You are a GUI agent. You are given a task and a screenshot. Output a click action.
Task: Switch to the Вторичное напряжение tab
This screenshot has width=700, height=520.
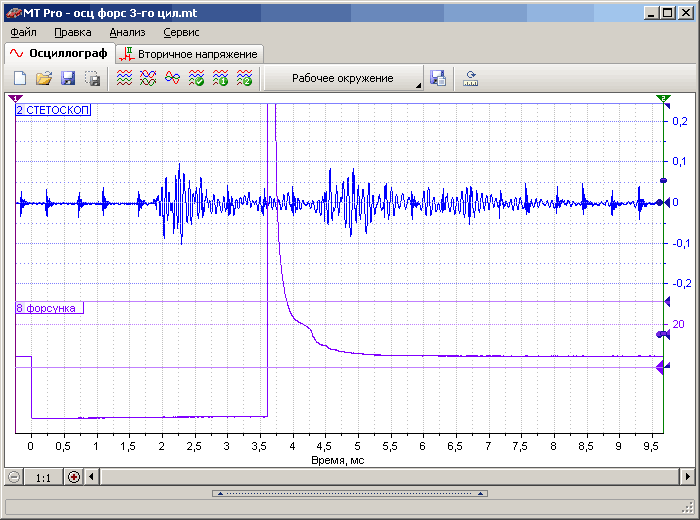coord(189,53)
